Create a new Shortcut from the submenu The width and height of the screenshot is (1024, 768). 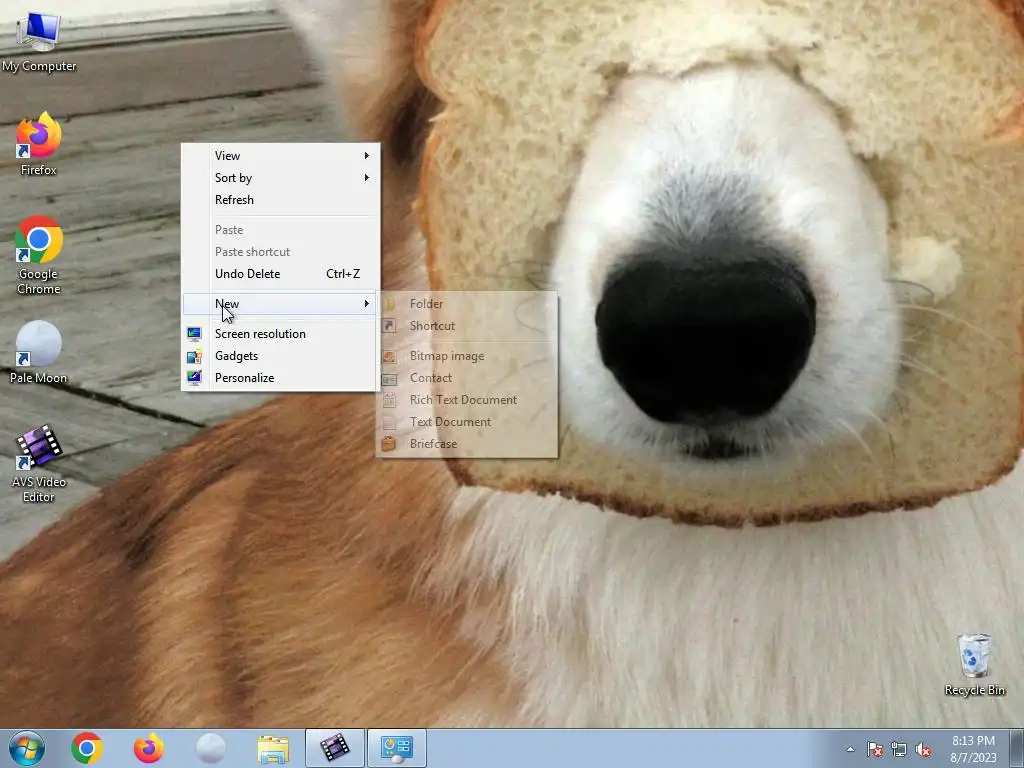pyautogui.click(x=467, y=326)
